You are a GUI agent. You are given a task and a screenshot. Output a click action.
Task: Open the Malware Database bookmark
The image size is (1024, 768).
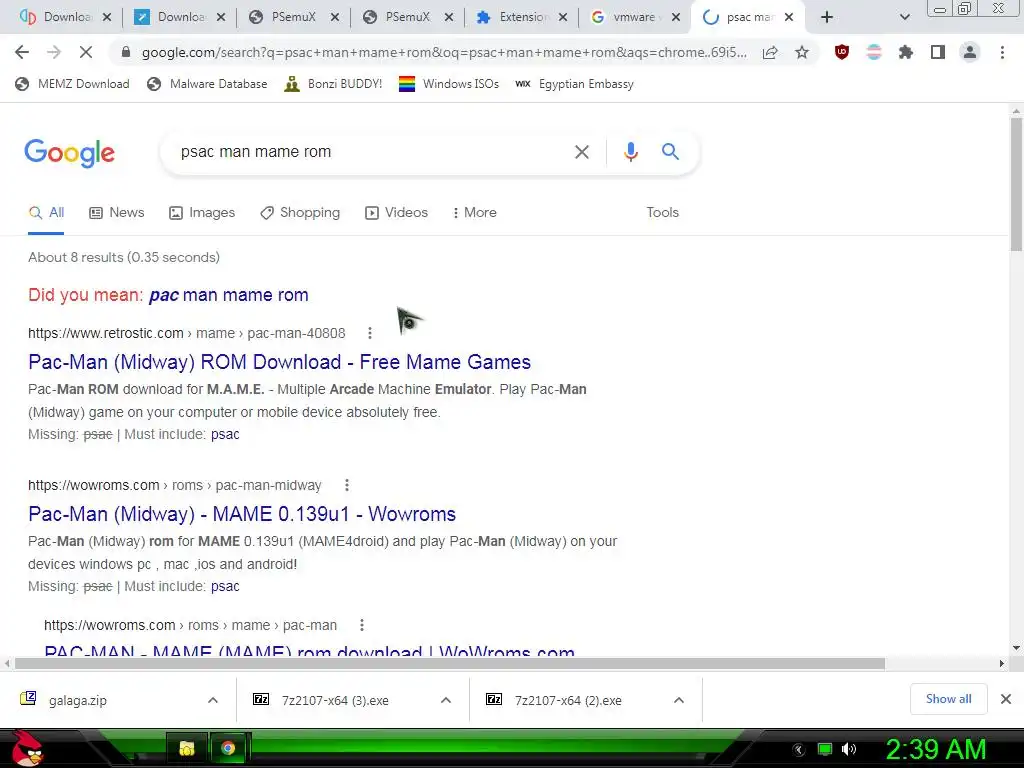coord(208,84)
